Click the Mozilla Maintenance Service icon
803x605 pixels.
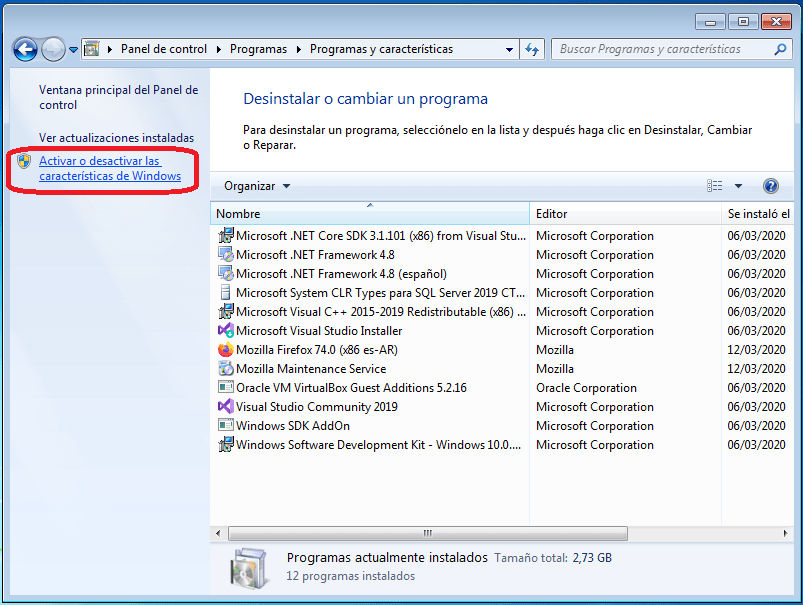(225, 369)
